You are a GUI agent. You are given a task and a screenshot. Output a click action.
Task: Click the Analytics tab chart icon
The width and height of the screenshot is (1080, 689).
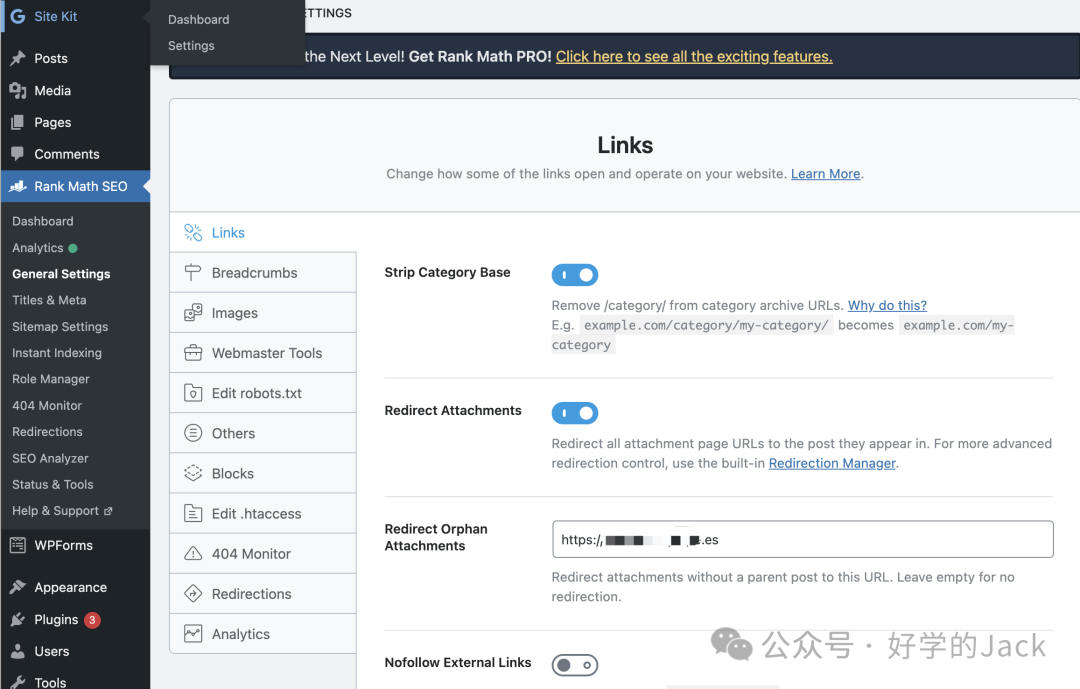pyautogui.click(x=193, y=634)
